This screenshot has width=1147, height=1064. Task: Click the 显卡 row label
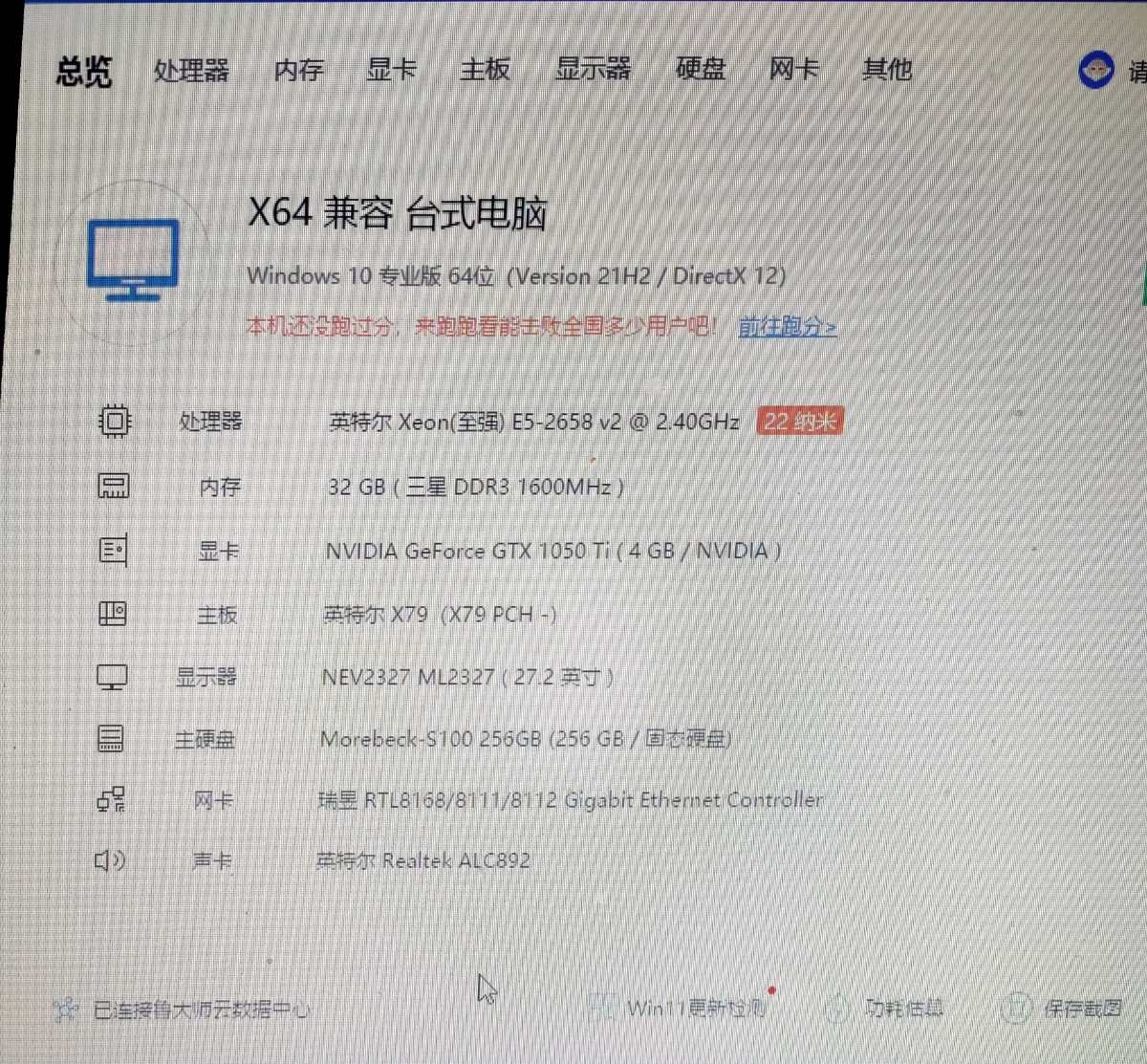click(x=218, y=551)
